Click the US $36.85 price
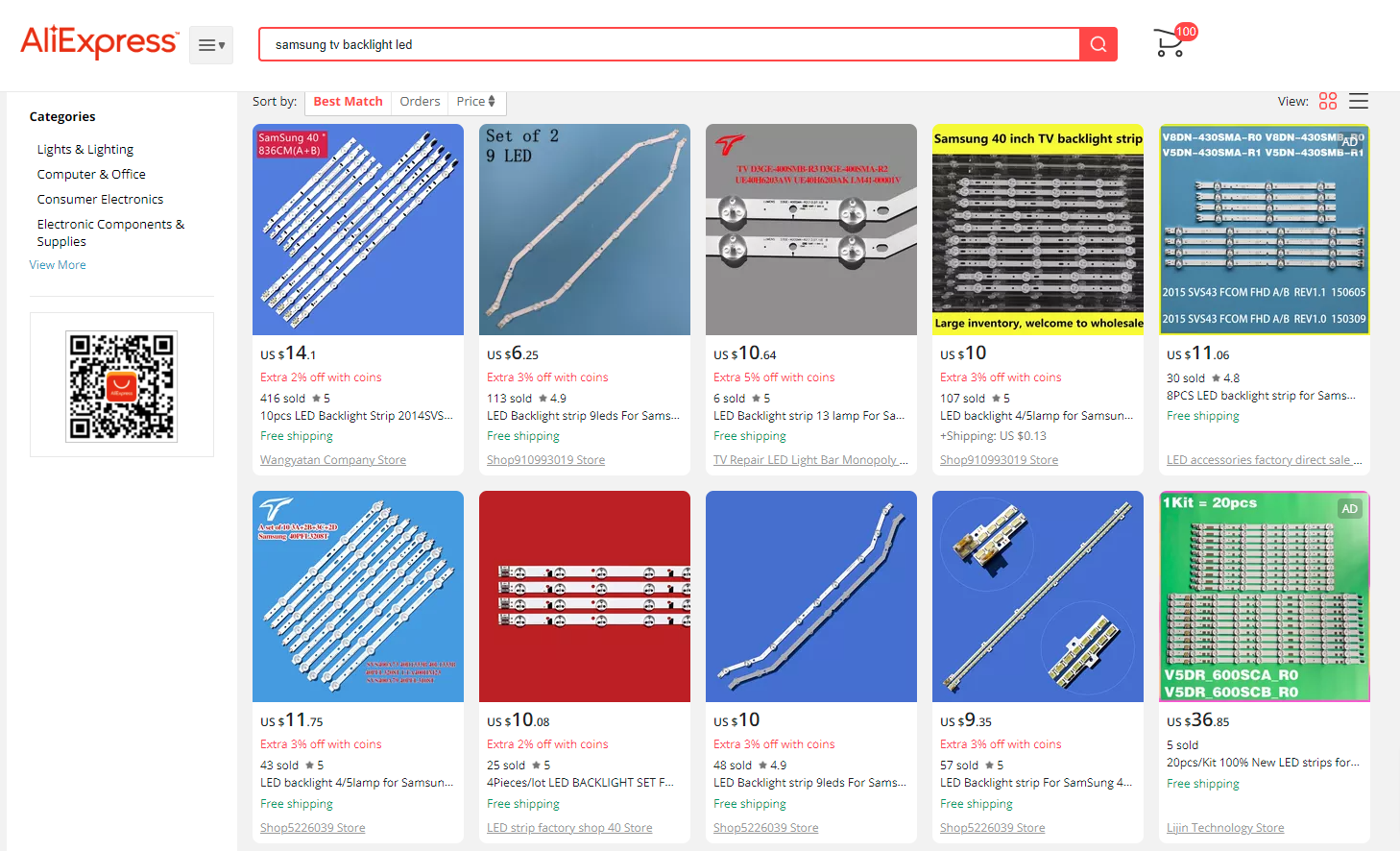Viewport: 1400px width, 851px height. [1198, 720]
